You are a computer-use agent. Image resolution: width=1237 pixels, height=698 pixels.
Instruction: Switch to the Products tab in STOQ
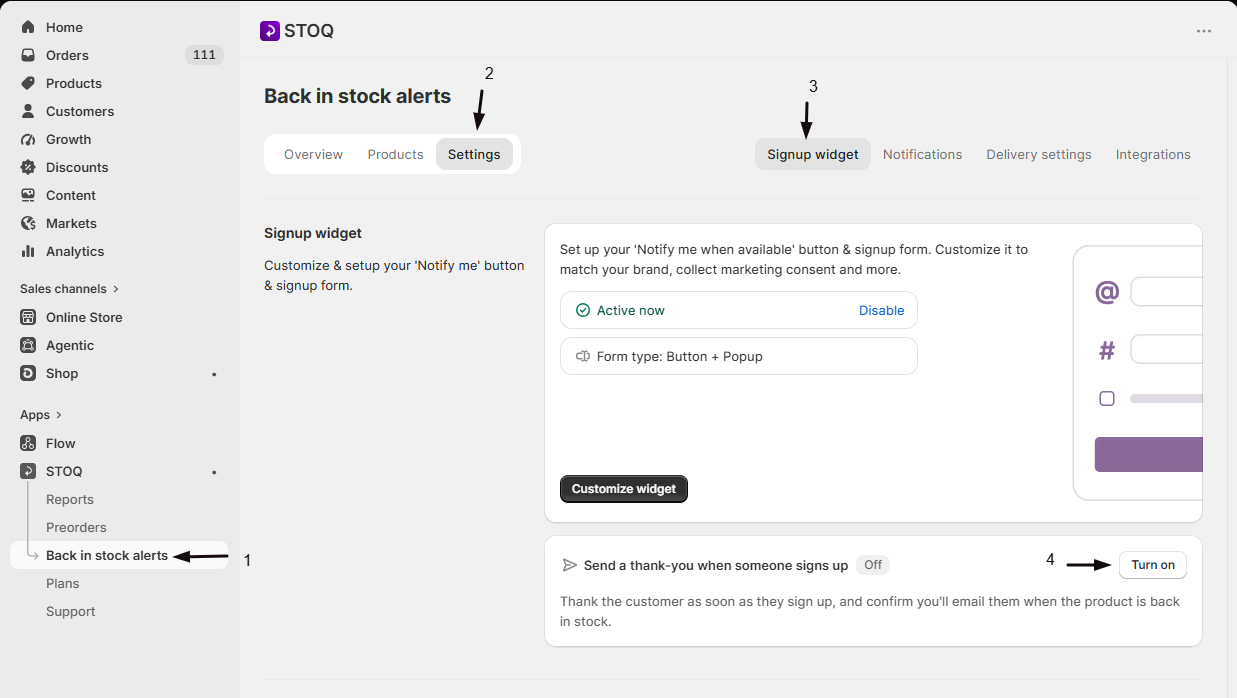pos(395,154)
